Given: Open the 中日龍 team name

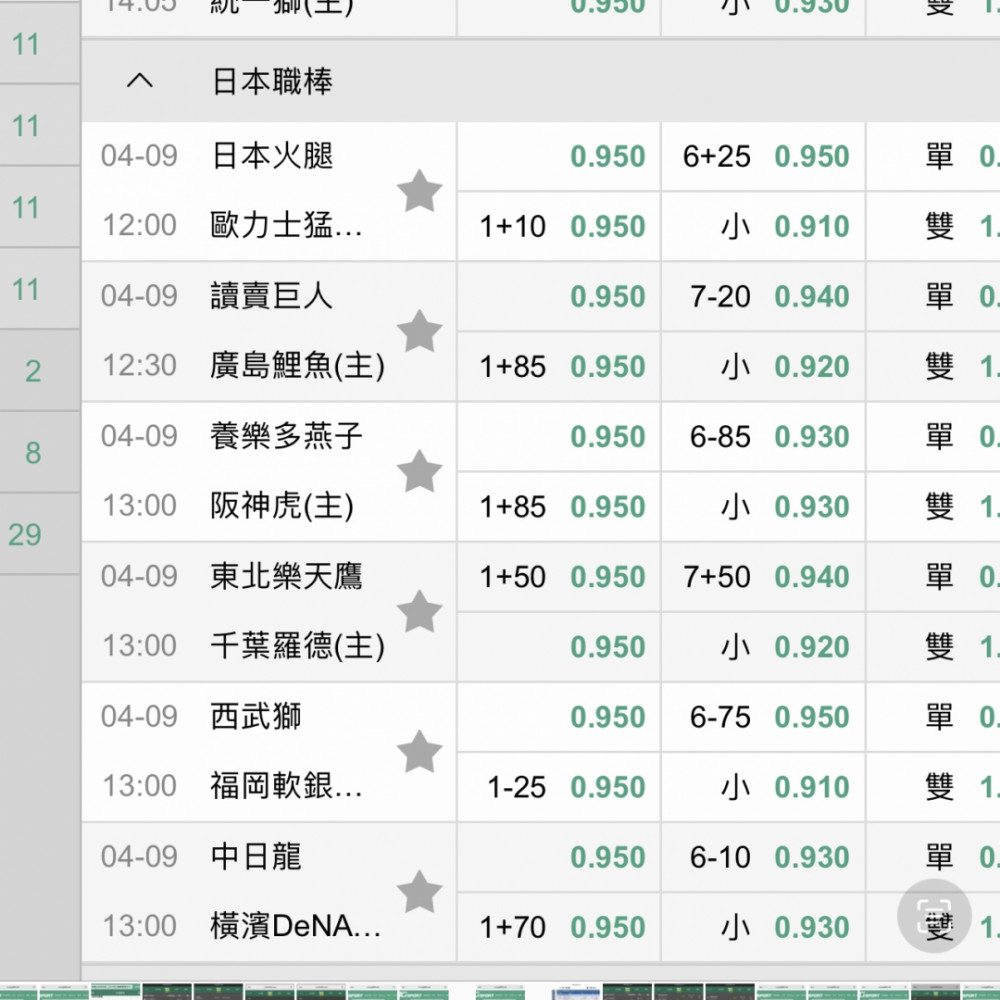Looking at the screenshot, I should click(256, 857).
